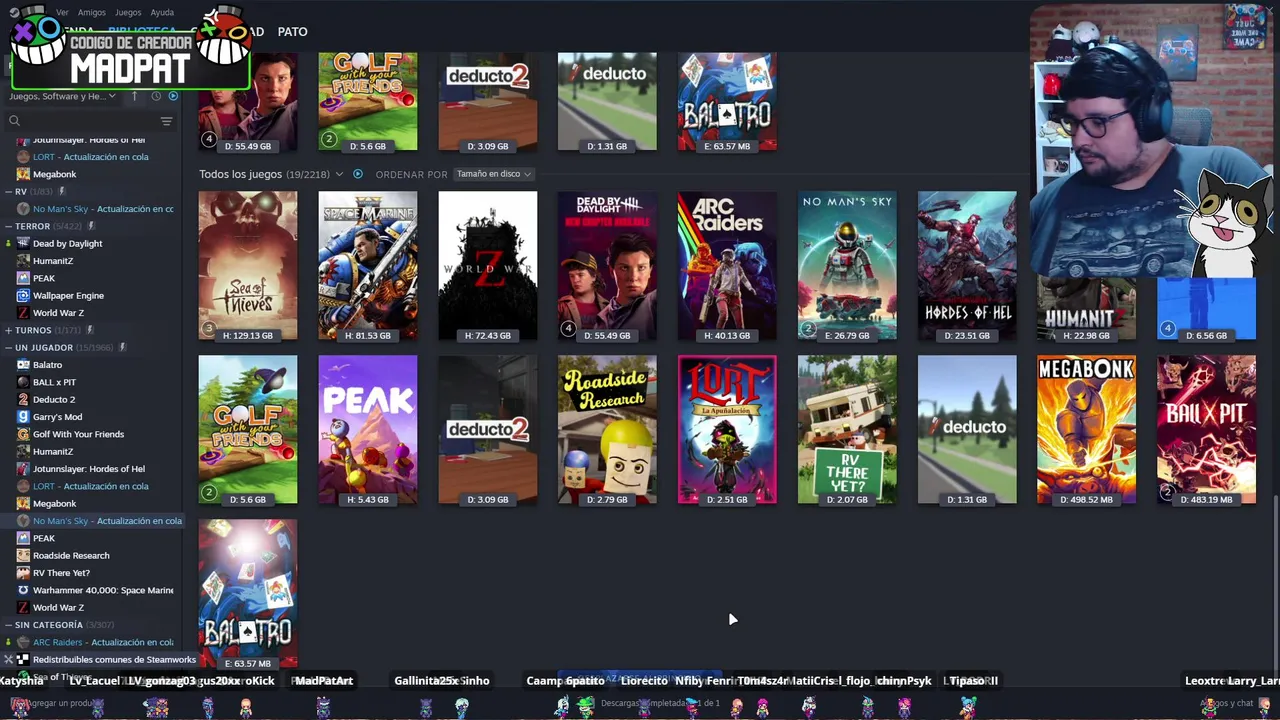Screen dimensions: 1280x720
Task: Click the library grid vertical scrollbar
Action: point(1275,585)
